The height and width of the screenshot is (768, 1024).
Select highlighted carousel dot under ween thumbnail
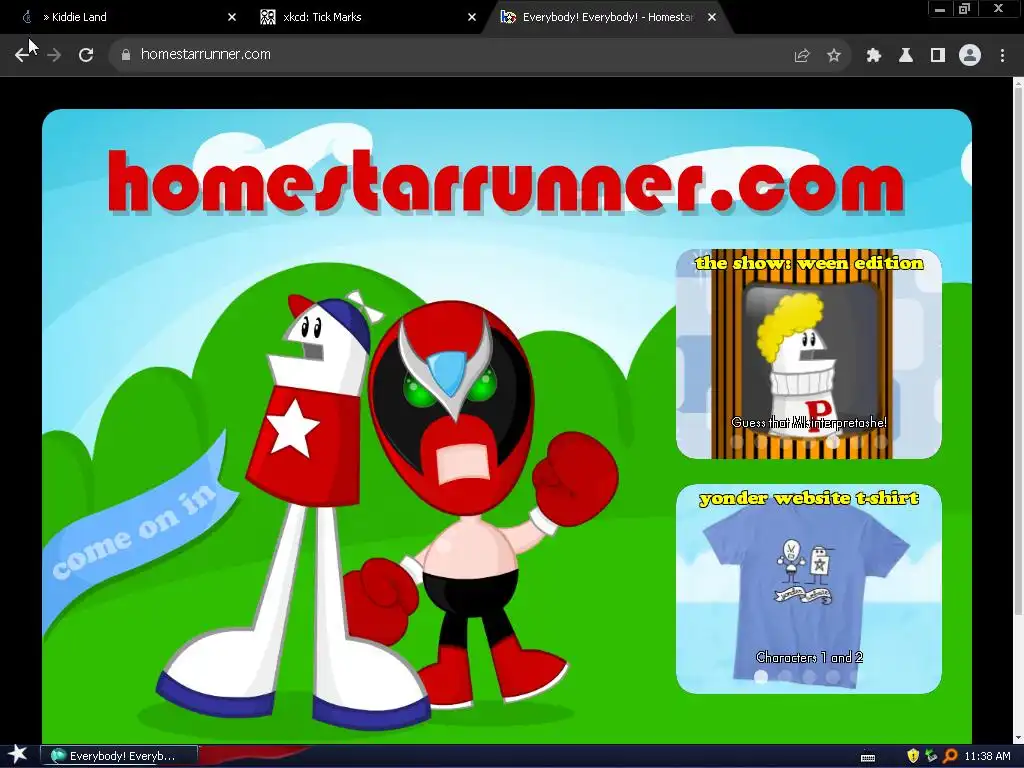pyautogui.click(x=833, y=441)
